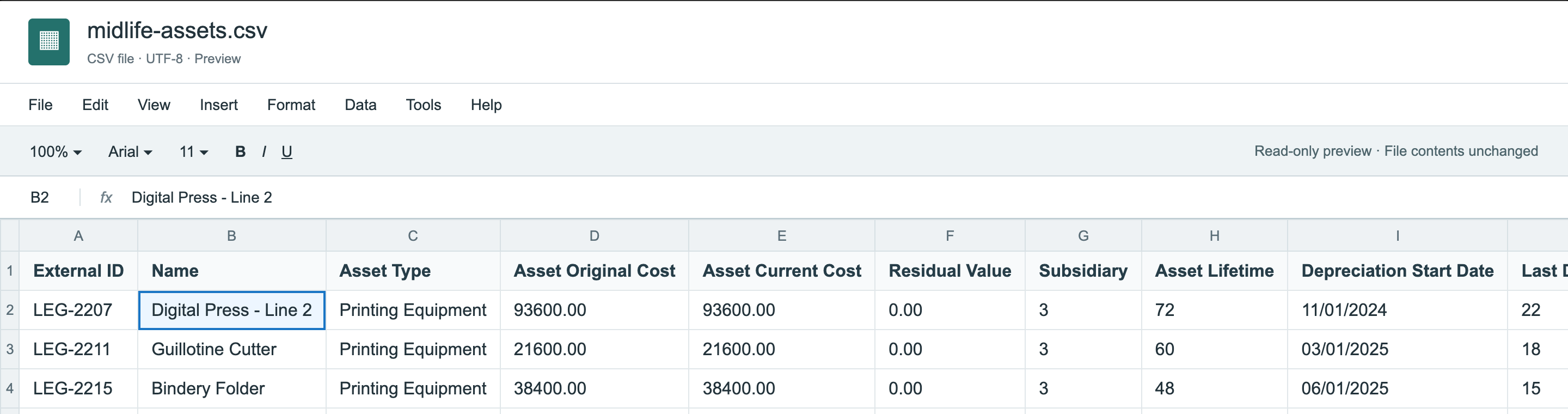Click the Name header cell
The image size is (1568, 414).
pyautogui.click(x=231, y=271)
